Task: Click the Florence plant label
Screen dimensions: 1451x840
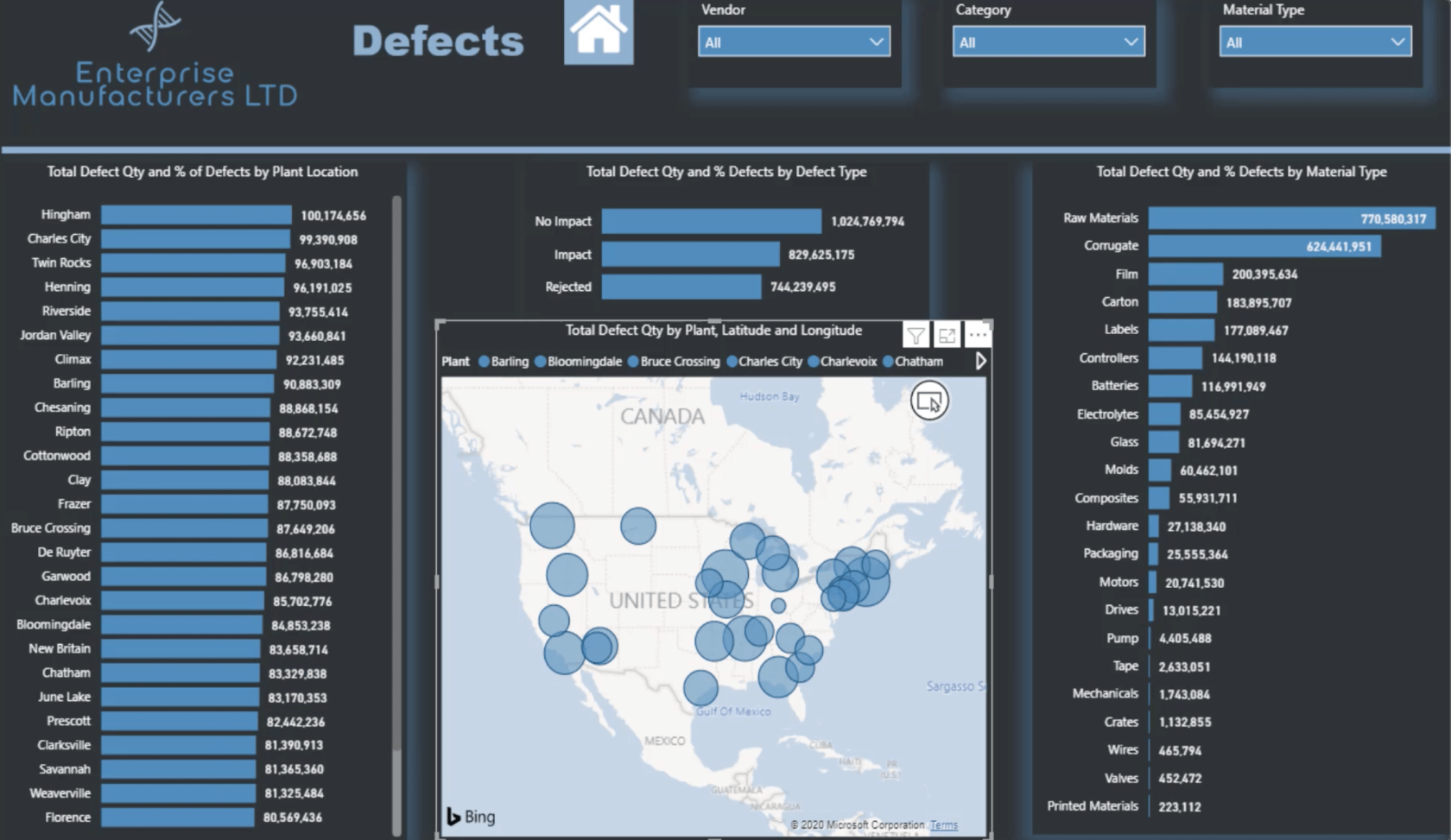Action: (x=67, y=818)
